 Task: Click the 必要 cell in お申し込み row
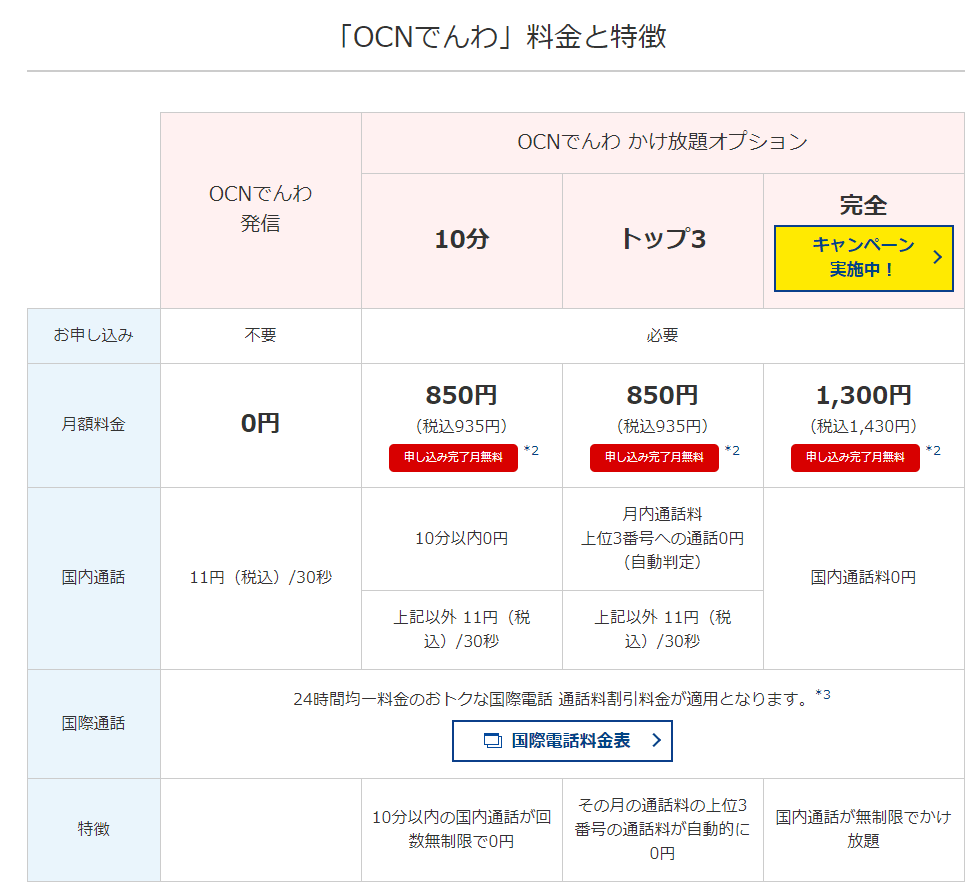[663, 336]
